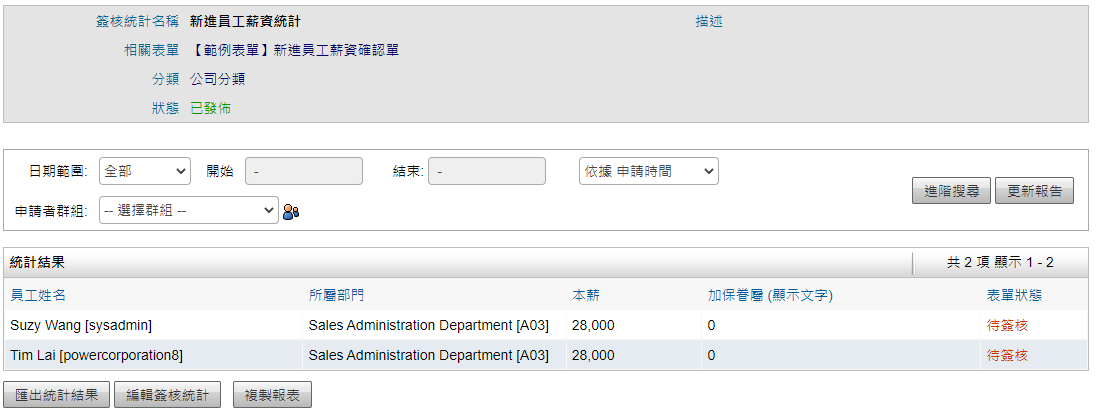Click the 加保眷屬 (顯示文字) column header
Image resolution: width=1097 pixels, height=417 pixels.
click(770, 295)
